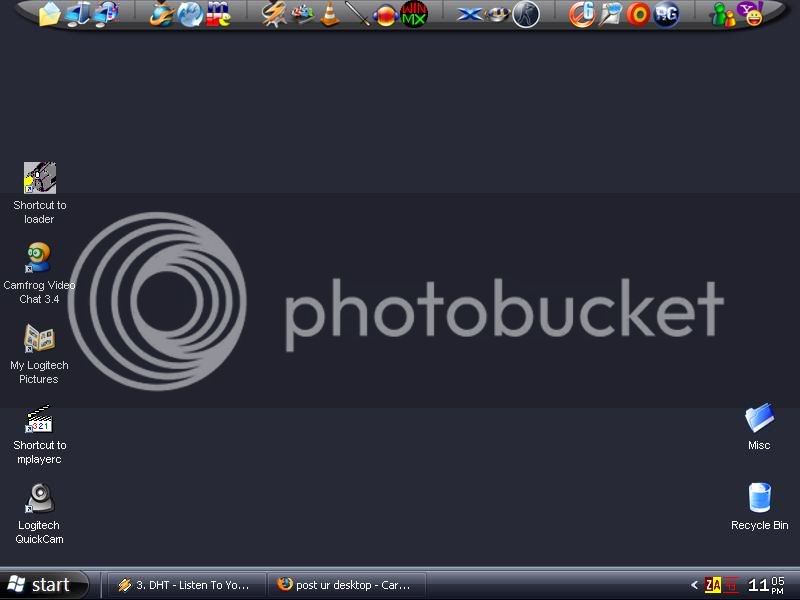Open the My Computer dock icon
The height and width of the screenshot is (600, 800).
(78, 14)
